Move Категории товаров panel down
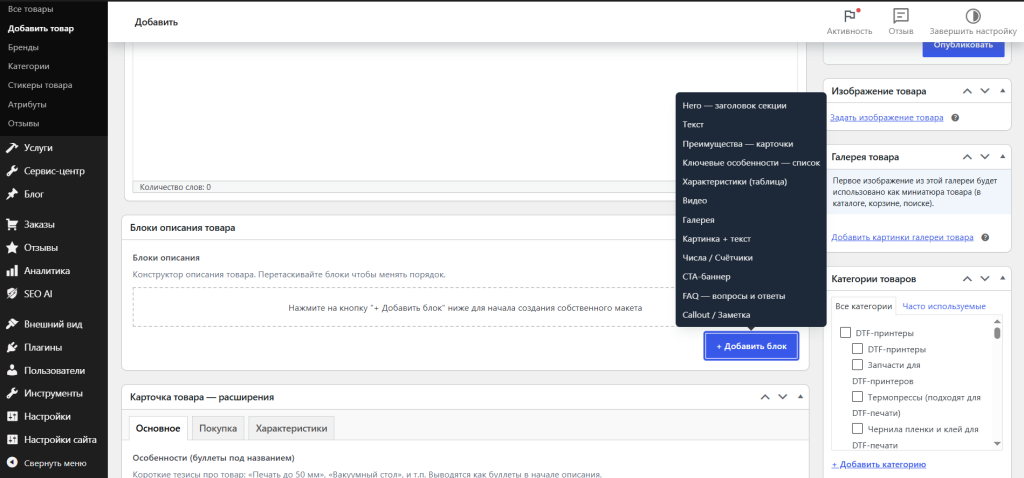This screenshot has width=1024, height=478. (985, 279)
